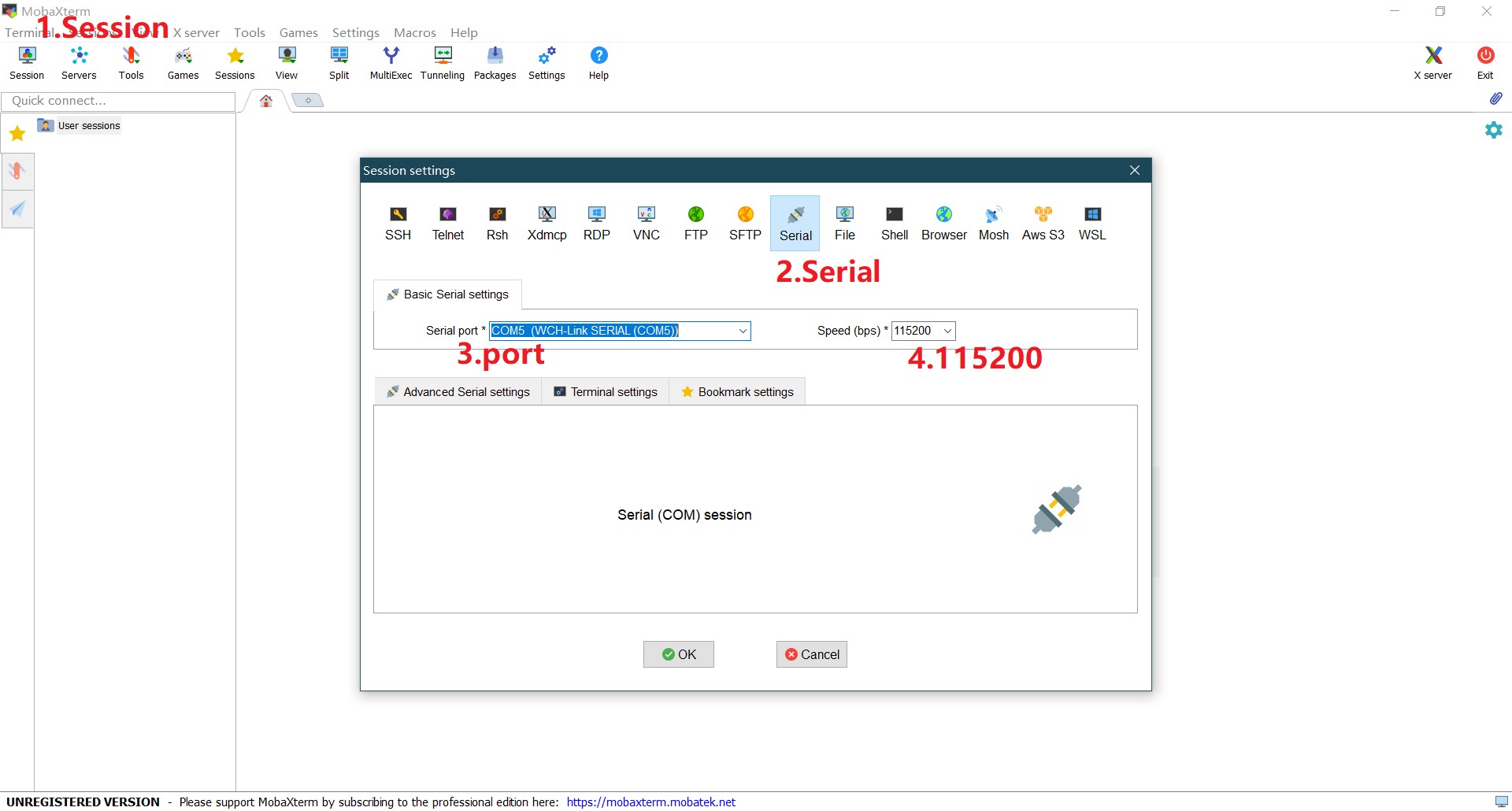Switch to Bookmark settings tab

(737, 392)
